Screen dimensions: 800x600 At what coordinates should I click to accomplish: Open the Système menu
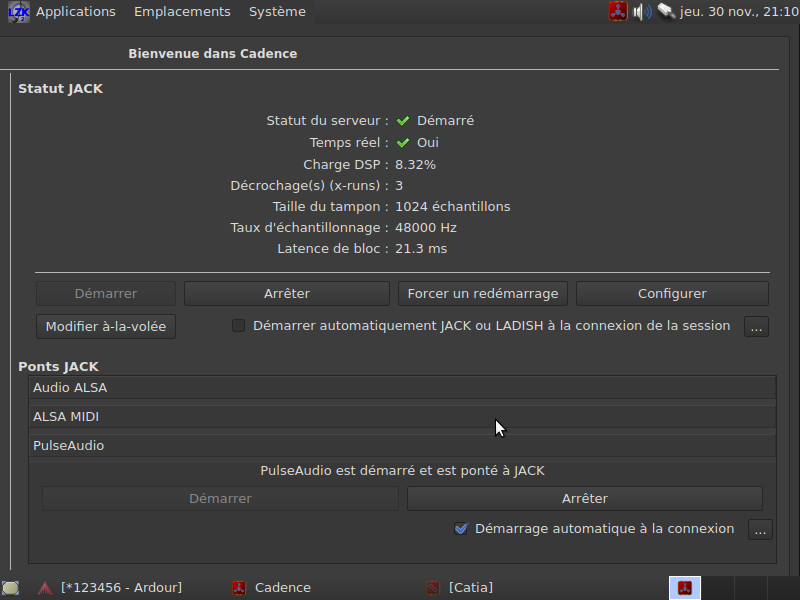277,11
